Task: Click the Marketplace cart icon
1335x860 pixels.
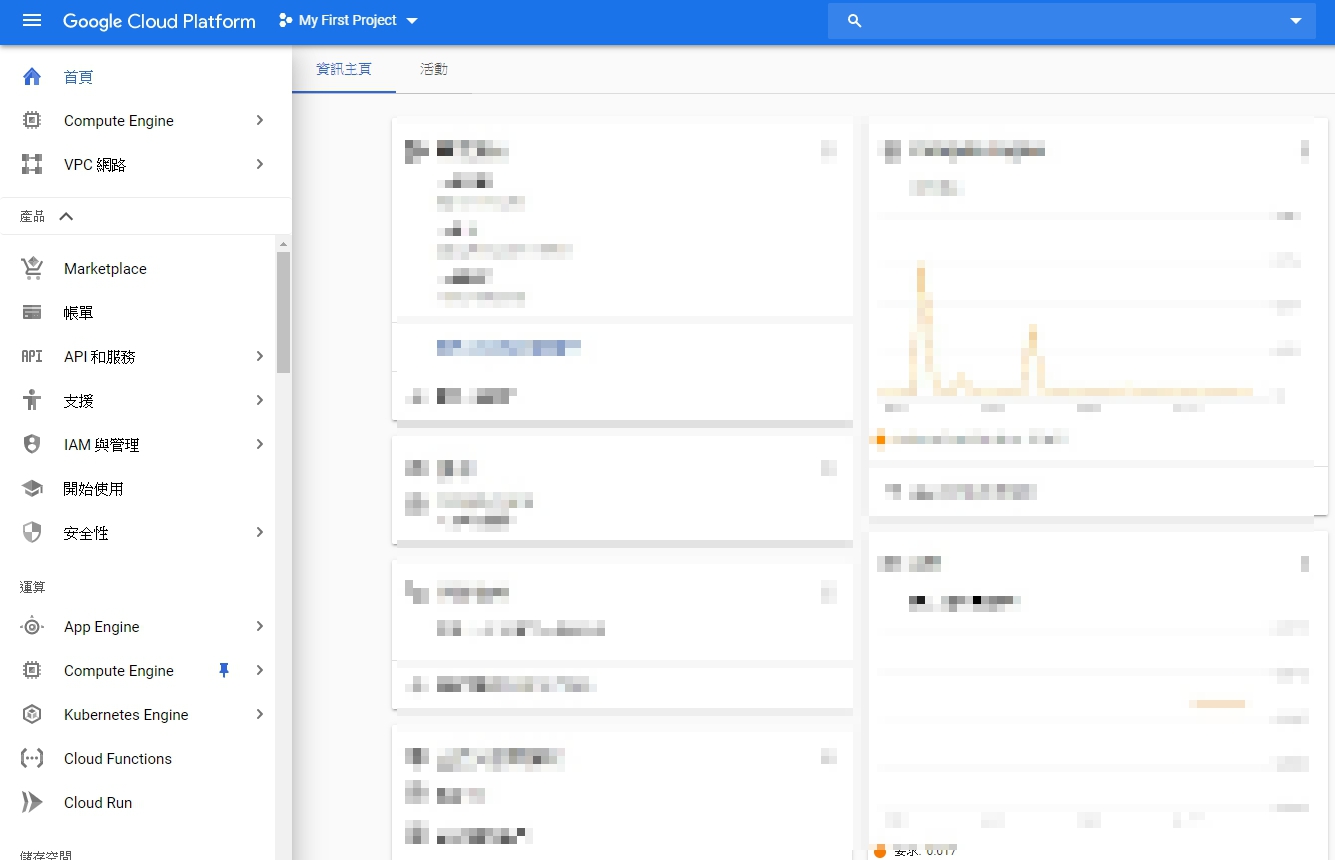Action: (32, 268)
